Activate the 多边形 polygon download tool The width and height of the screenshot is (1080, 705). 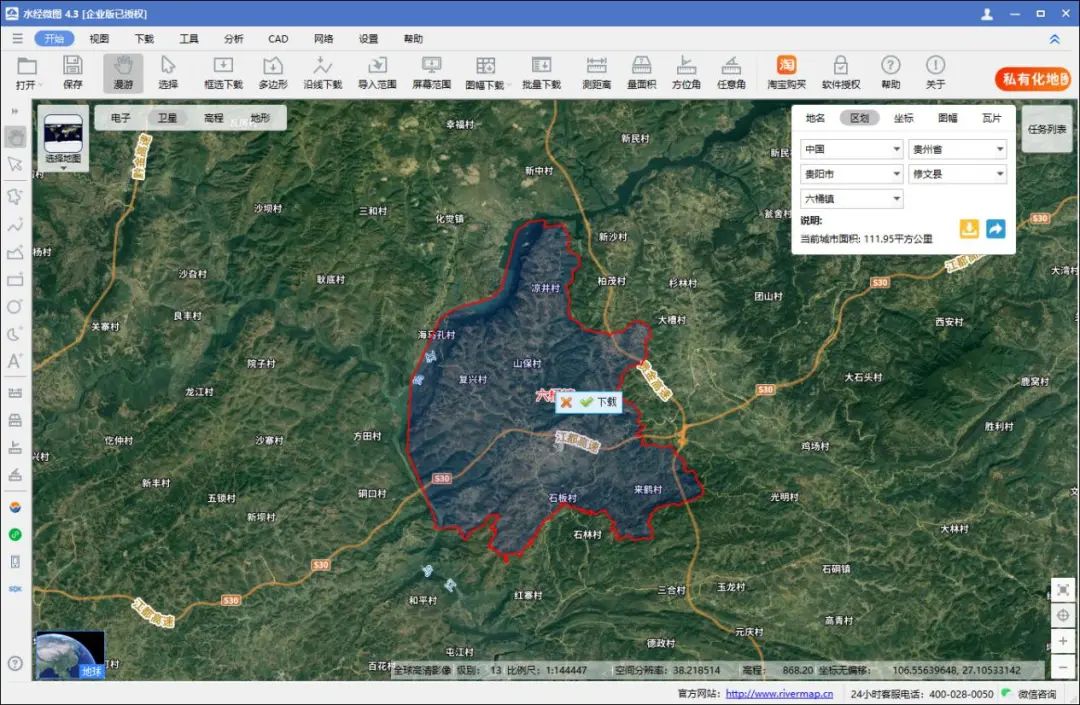273,72
